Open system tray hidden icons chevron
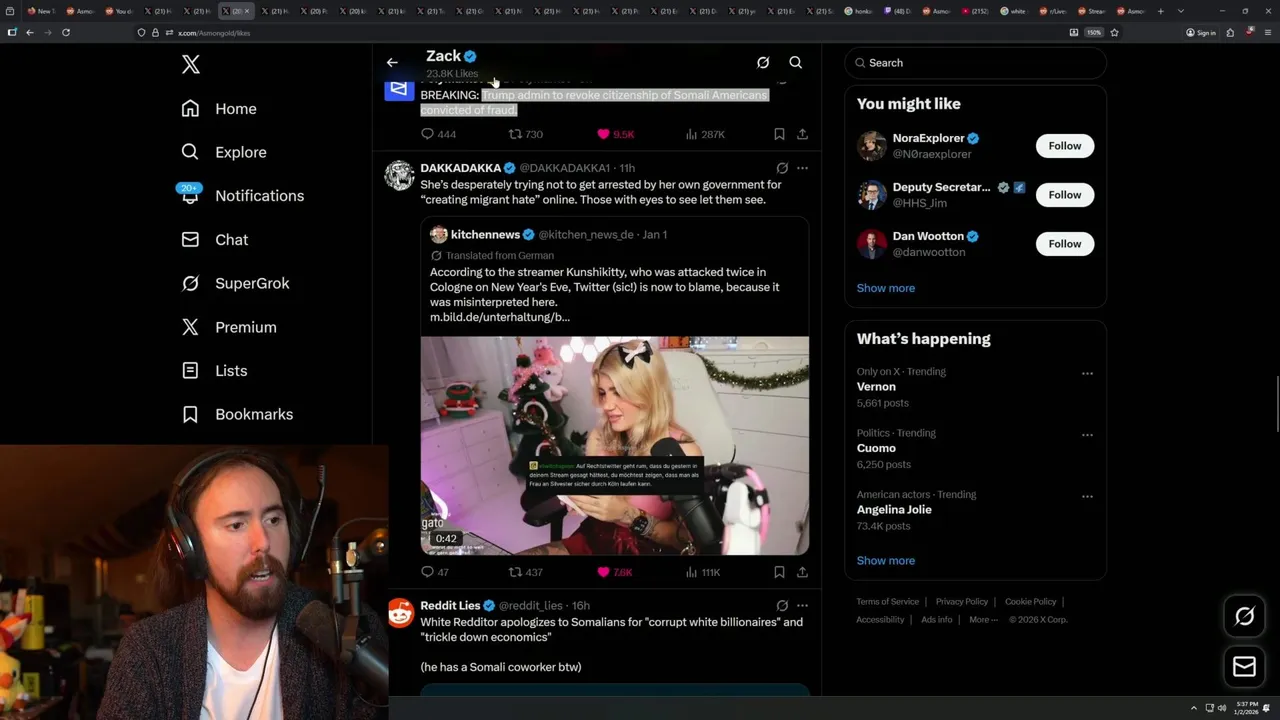The image size is (1280, 720). click(x=1193, y=708)
